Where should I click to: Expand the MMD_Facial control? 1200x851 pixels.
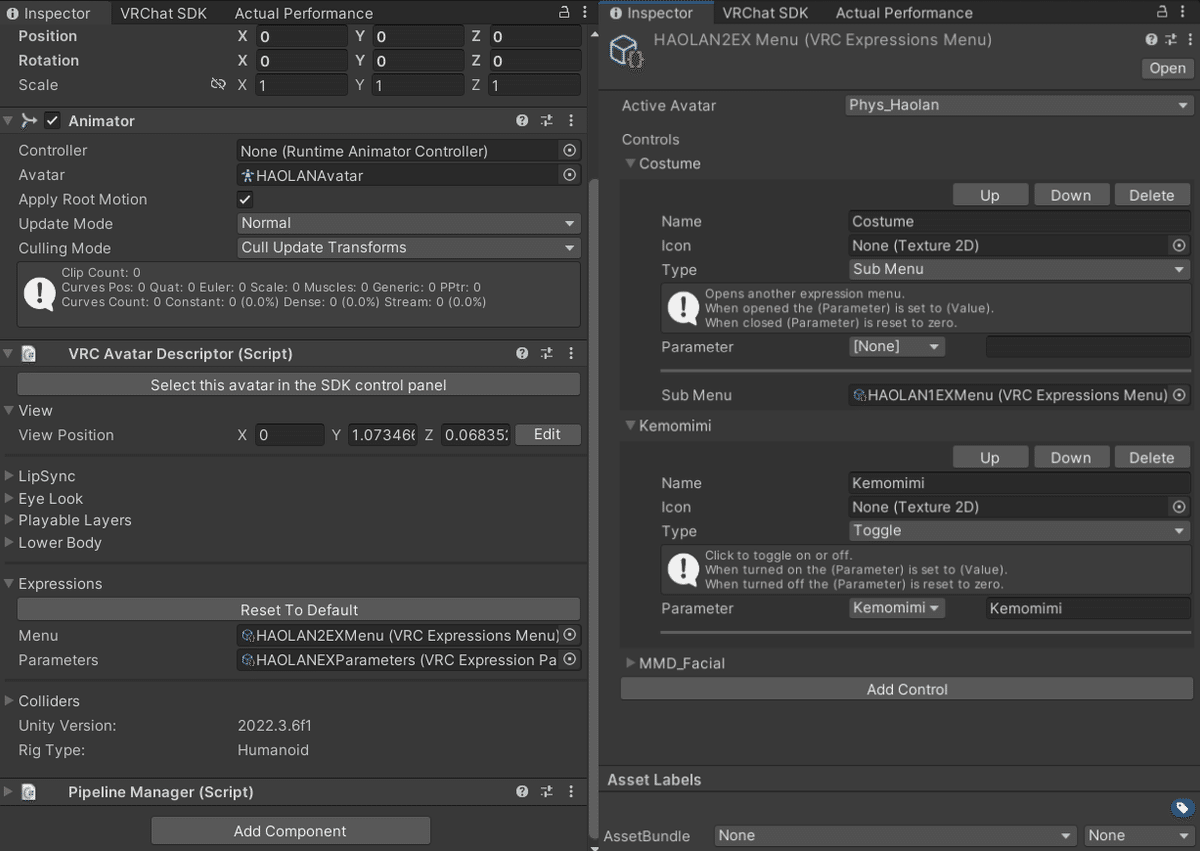pyautogui.click(x=630, y=663)
